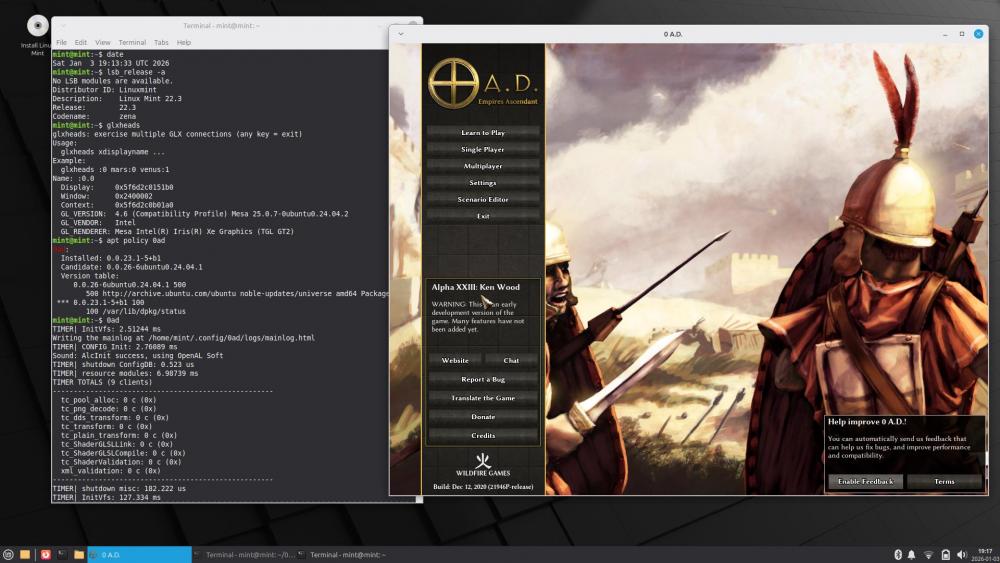
Task: Select Multiplayer in the main menu
Action: click(483, 166)
